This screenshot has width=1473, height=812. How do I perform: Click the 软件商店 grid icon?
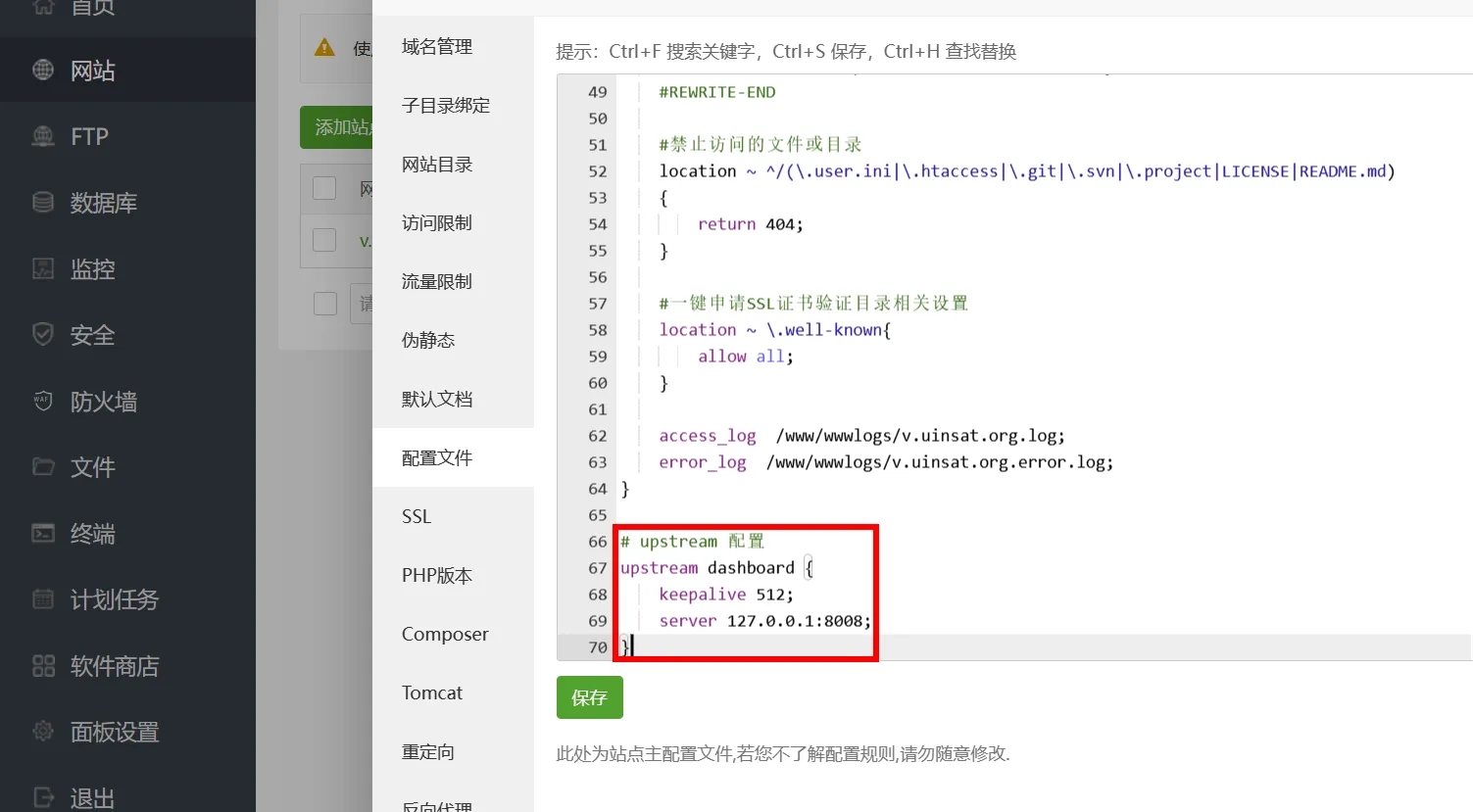43,666
